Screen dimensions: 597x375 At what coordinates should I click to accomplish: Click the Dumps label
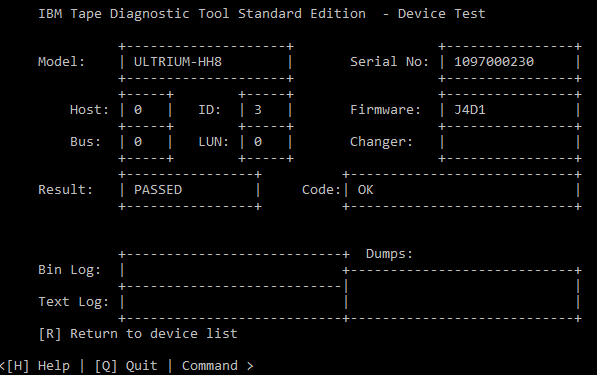tap(389, 254)
